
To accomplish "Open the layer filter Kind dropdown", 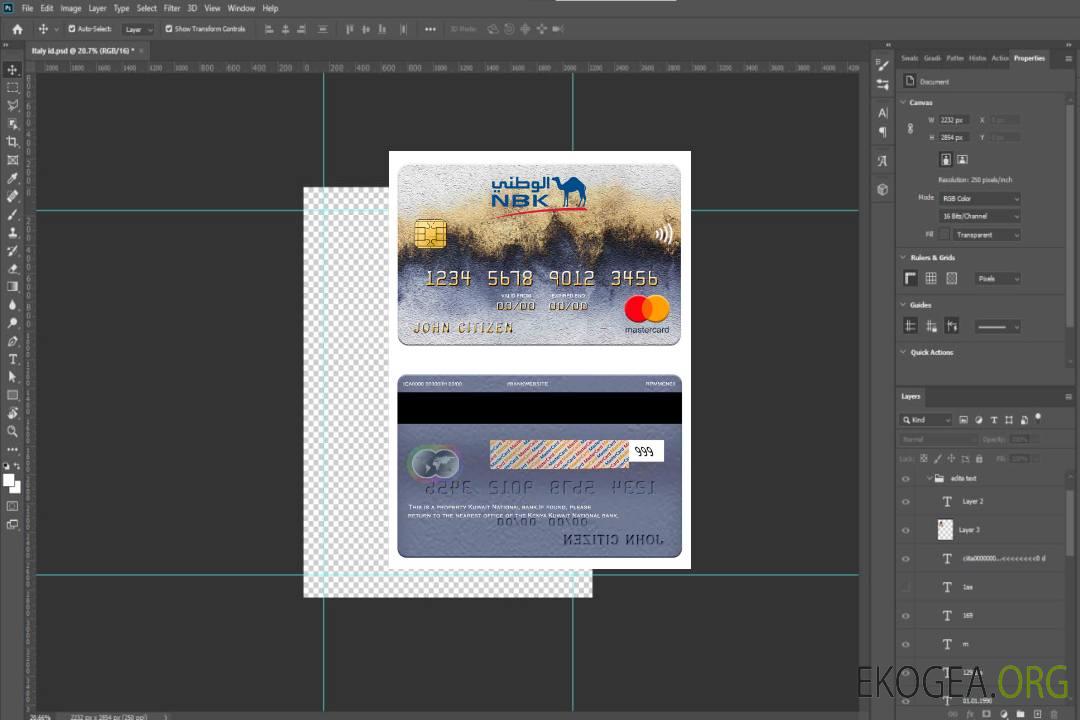I will coord(926,420).
